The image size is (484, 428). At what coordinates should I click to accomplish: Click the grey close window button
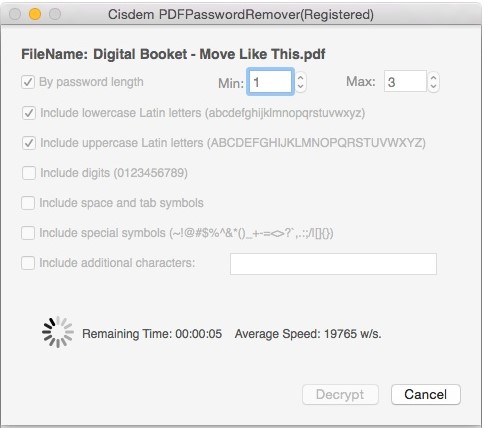click(15, 14)
